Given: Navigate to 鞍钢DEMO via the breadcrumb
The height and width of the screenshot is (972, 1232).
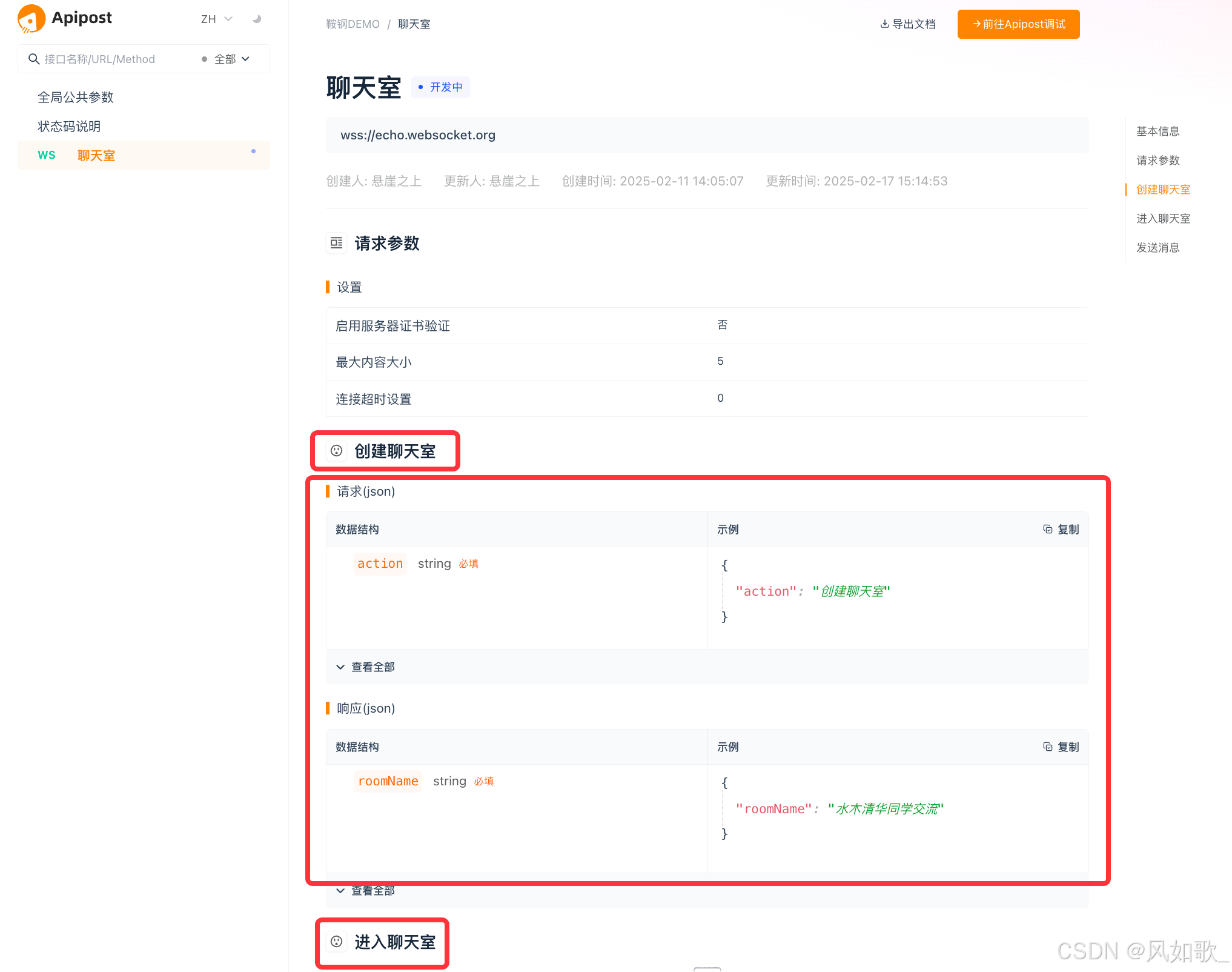Looking at the screenshot, I should click(353, 24).
